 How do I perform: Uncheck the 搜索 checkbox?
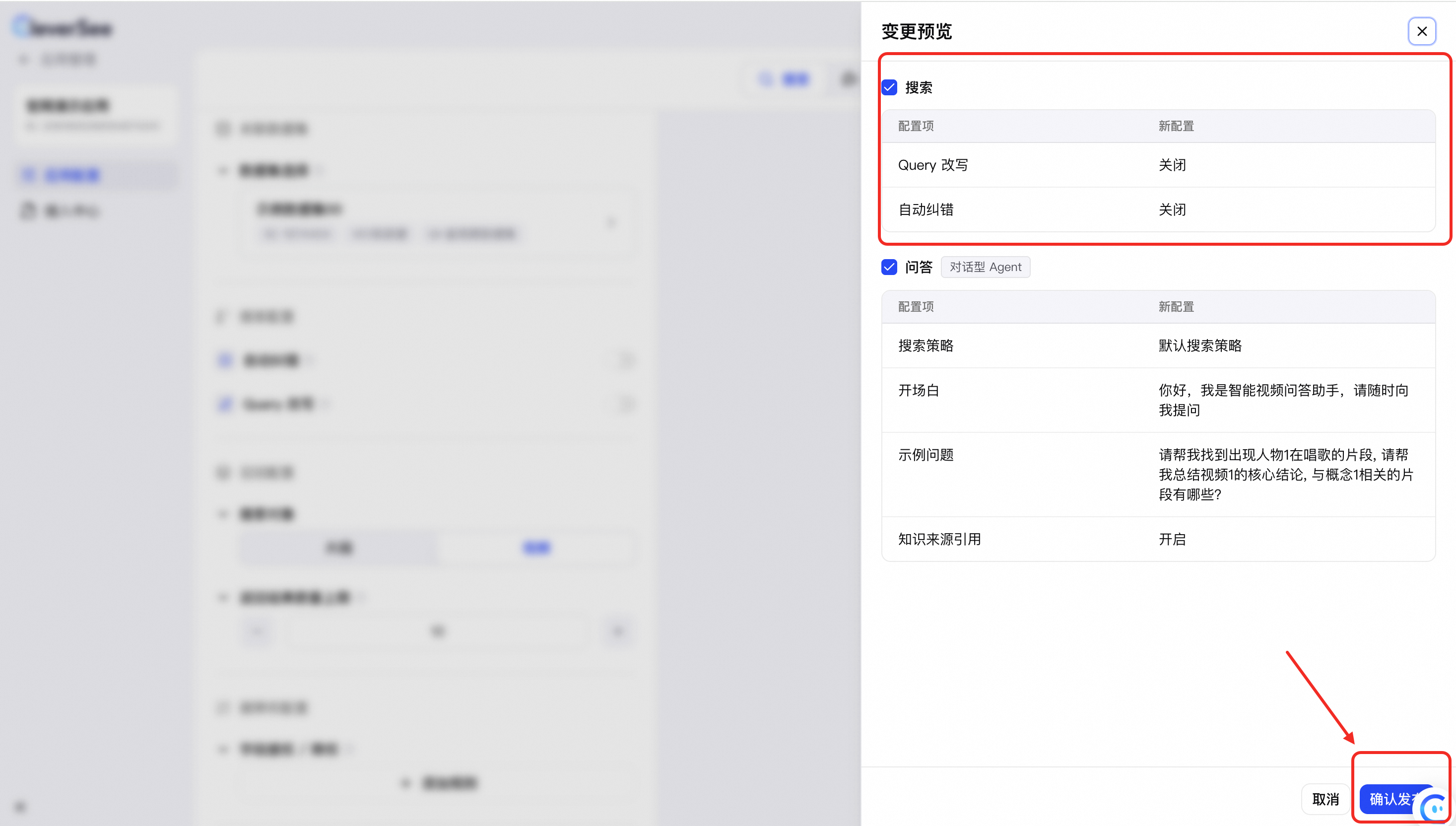[x=889, y=87]
